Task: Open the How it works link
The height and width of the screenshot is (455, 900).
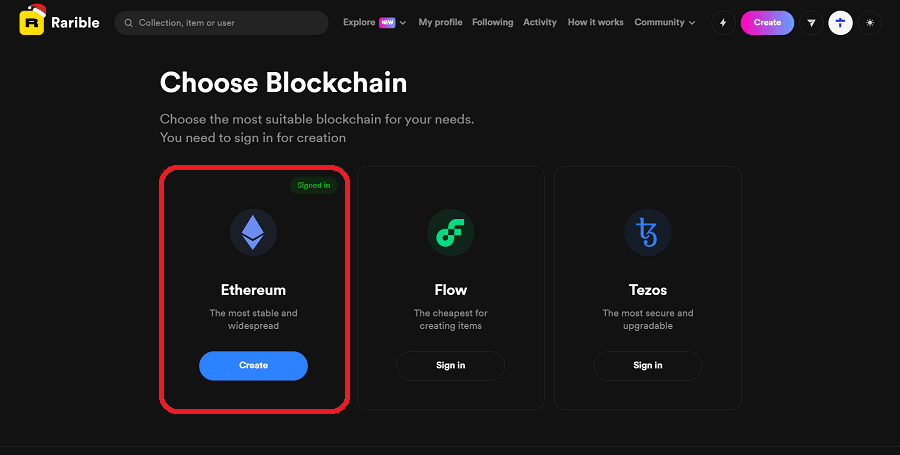Action: 595,22
